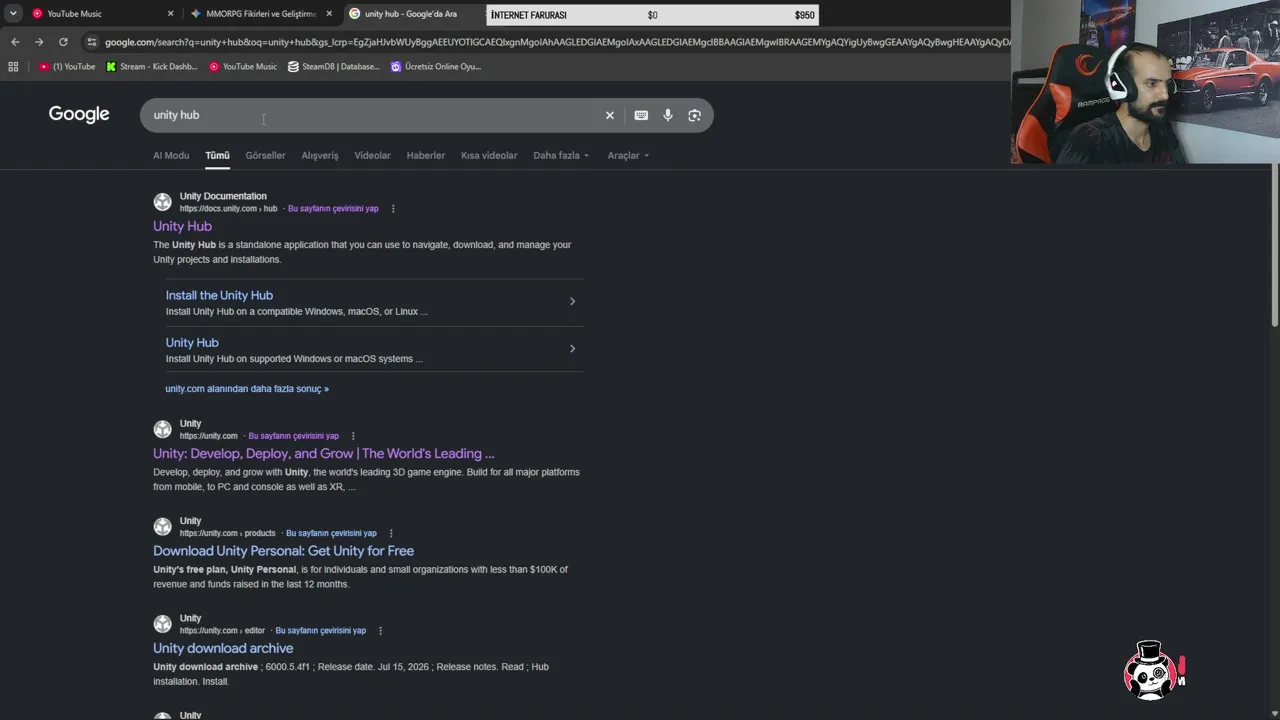Click the Unity Documentation site favicon
The height and width of the screenshot is (720, 1280).
(162, 202)
